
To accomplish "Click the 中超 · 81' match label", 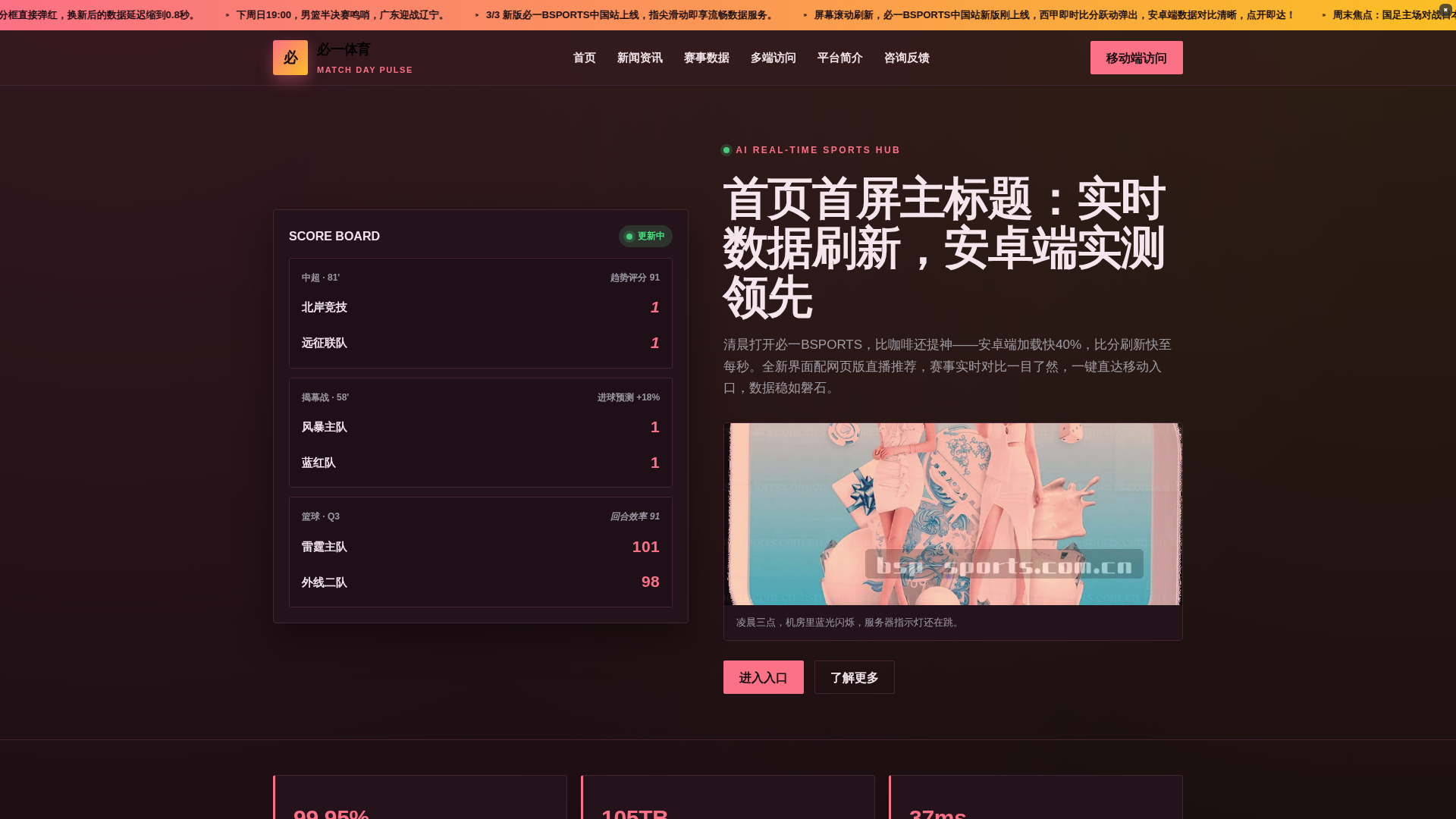I will click(321, 278).
